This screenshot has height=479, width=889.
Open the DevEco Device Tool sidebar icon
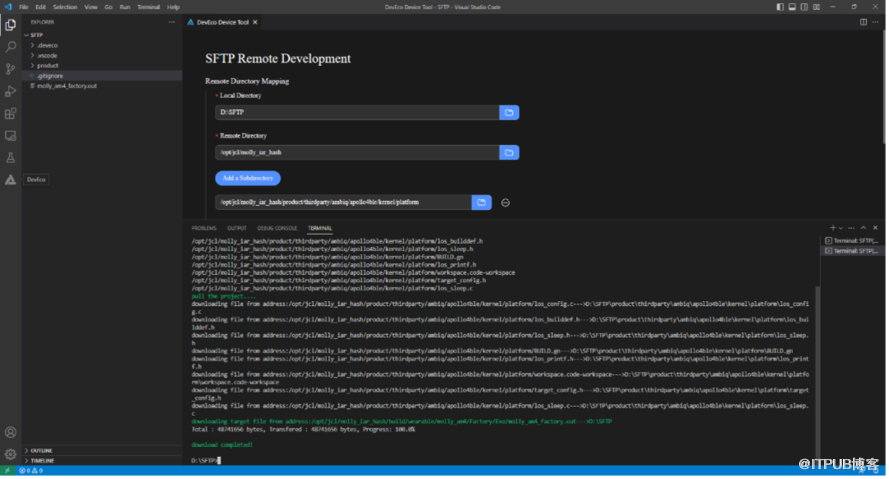(10, 180)
